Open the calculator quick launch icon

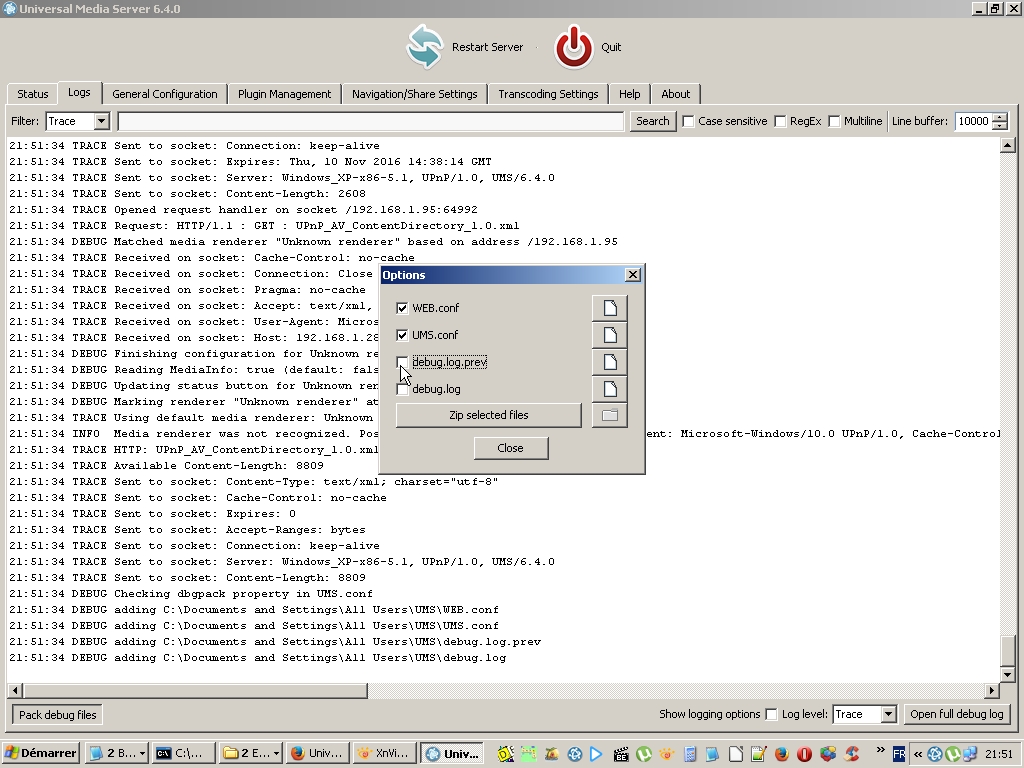point(690,754)
